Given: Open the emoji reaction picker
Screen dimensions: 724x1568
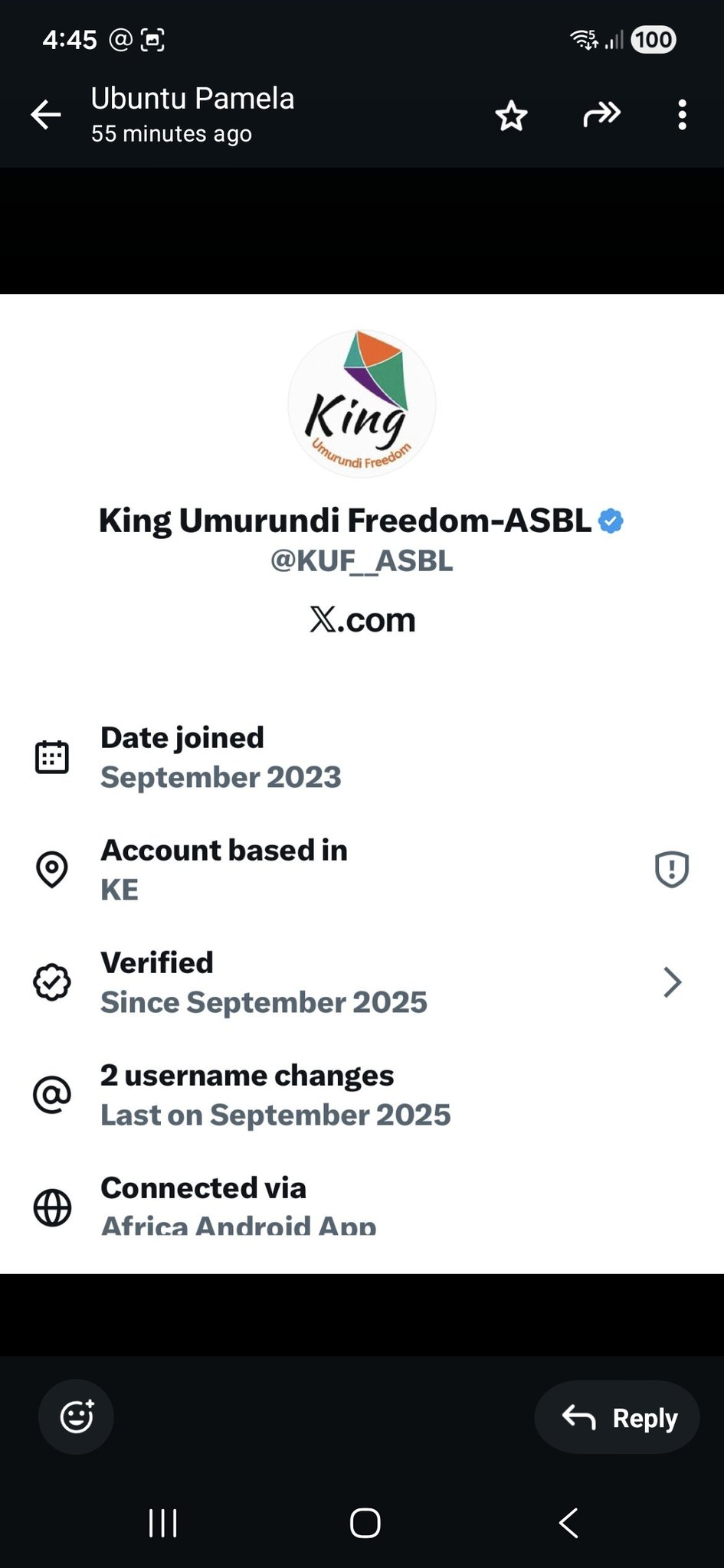Looking at the screenshot, I should click(x=77, y=1417).
